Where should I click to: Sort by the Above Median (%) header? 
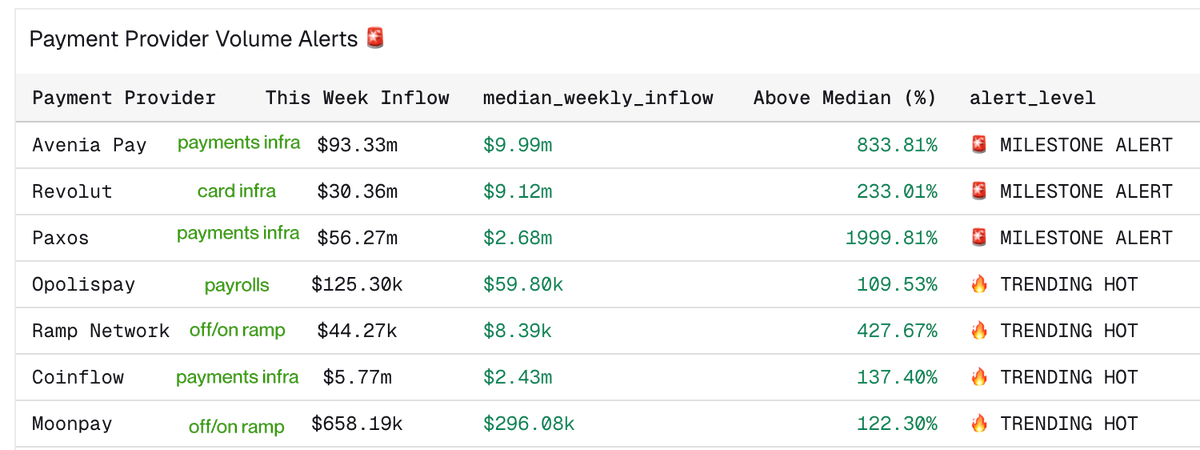pyautogui.click(x=845, y=98)
